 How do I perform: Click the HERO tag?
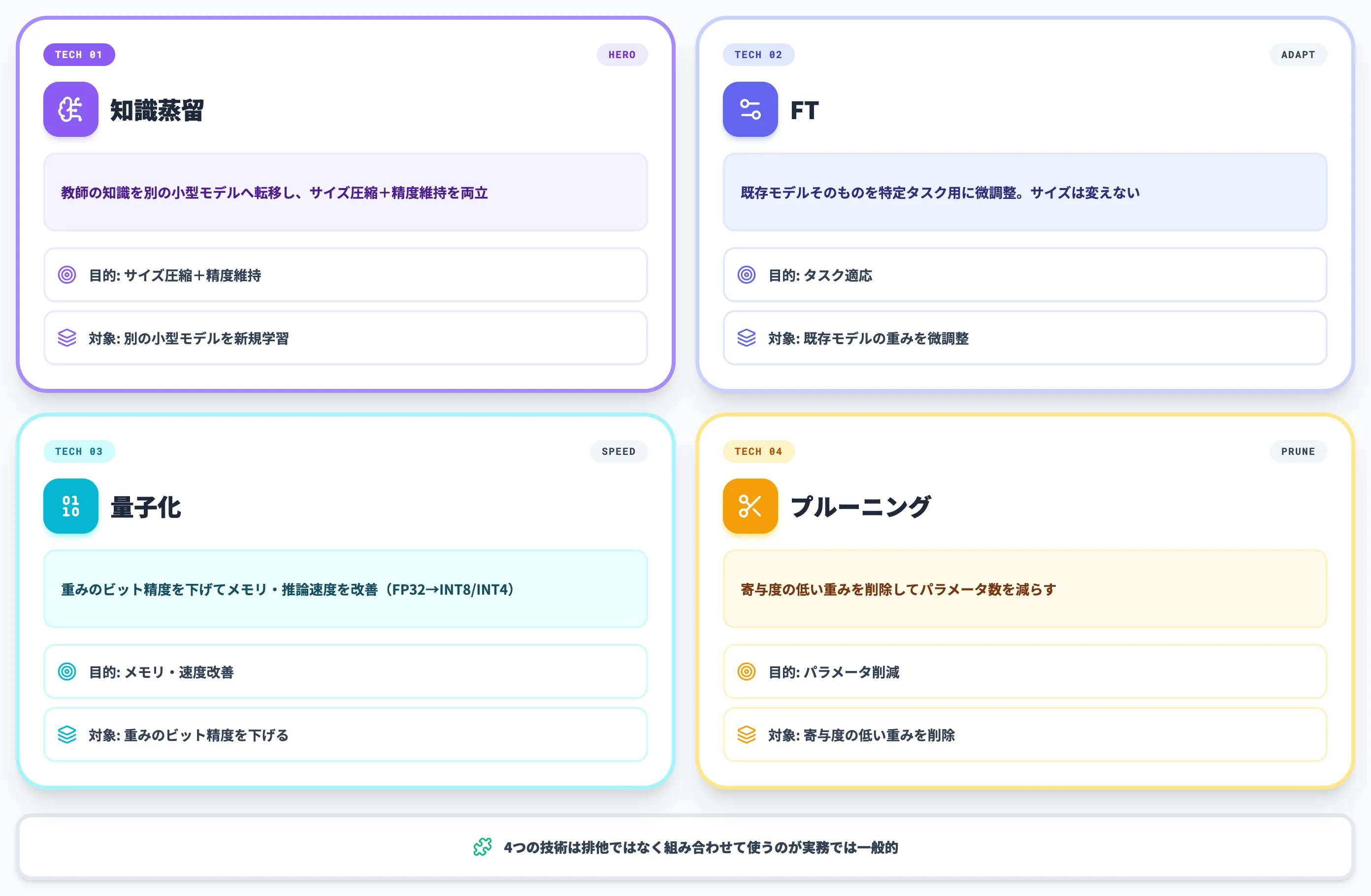pyautogui.click(x=622, y=55)
